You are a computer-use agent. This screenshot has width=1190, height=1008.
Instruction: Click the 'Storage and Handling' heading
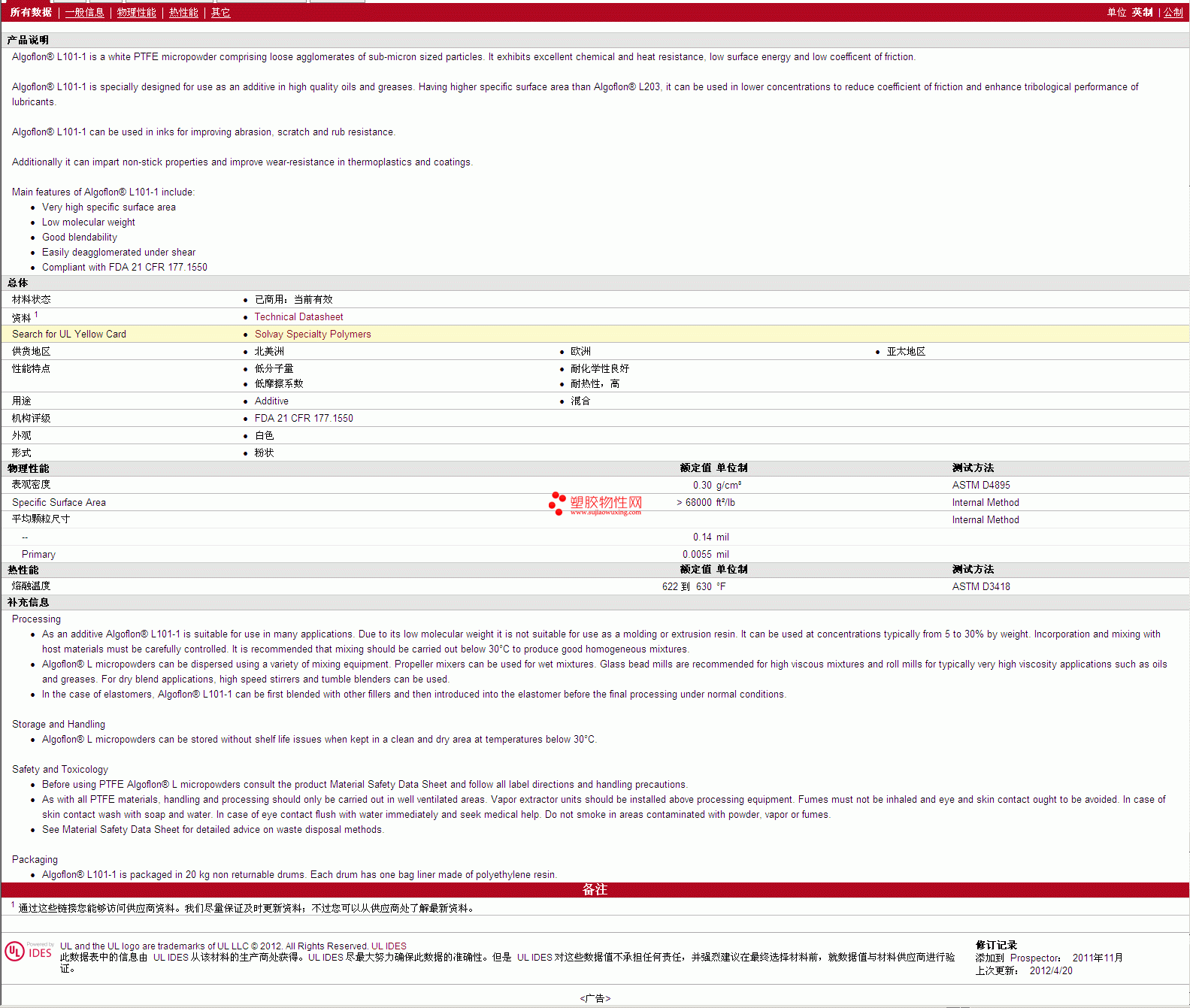click(59, 724)
